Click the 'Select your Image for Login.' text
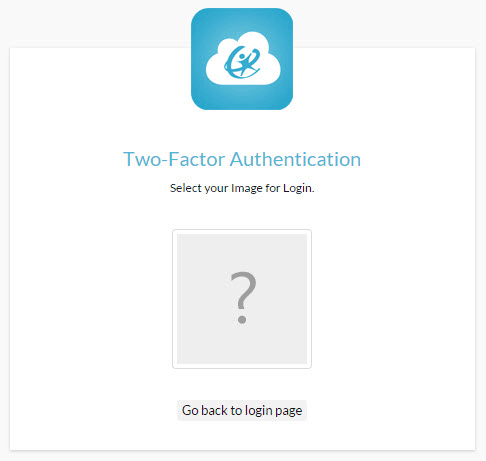The height and width of the screenshot is (461, 486). tap(242, 188)
